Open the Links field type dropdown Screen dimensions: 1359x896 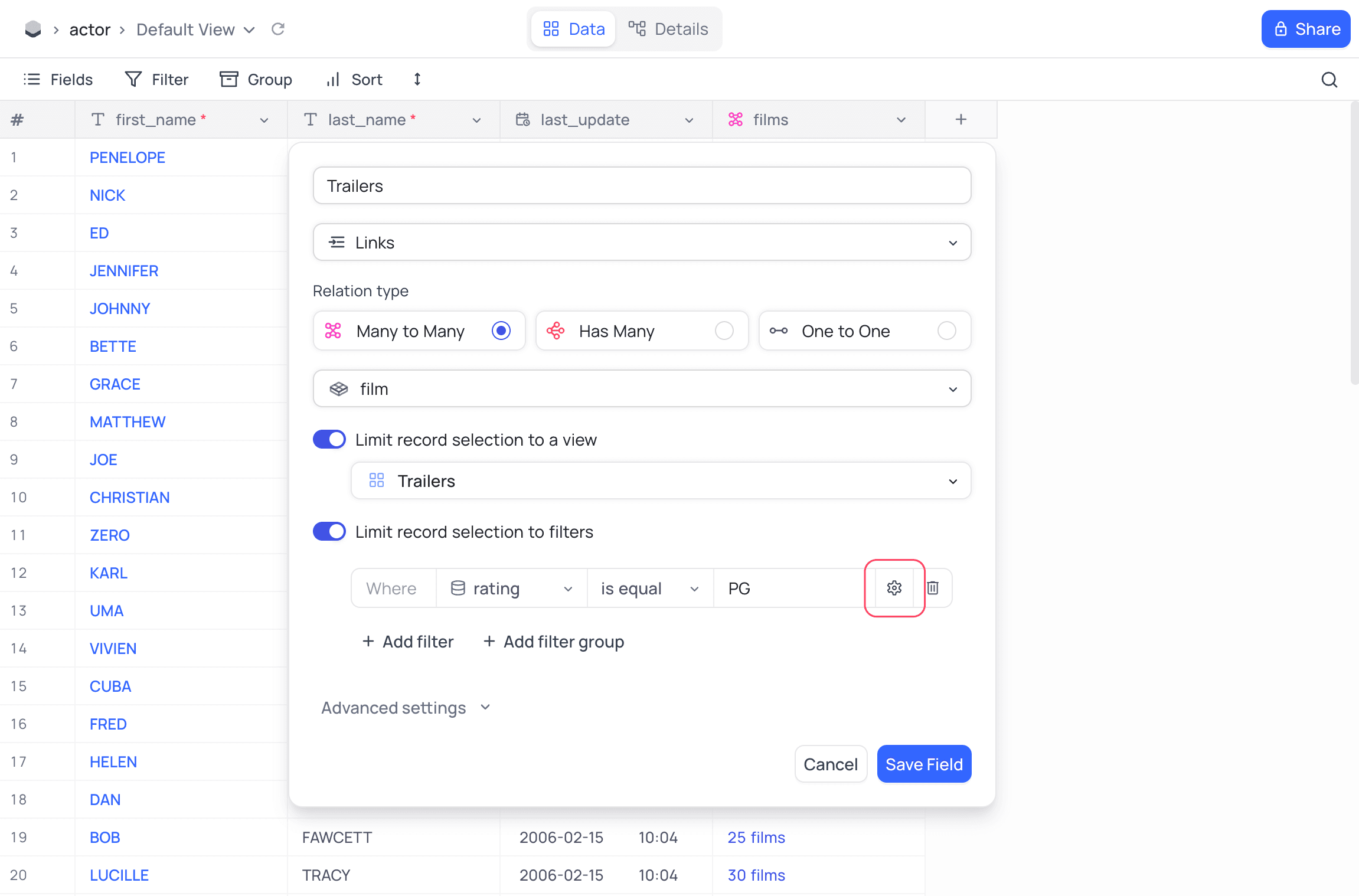click(x=642, y=243)
